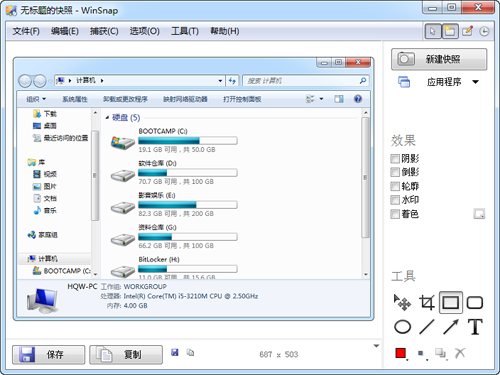This screenshot has height=375, width=500.
Task: Click the BOOTCAMP (C:) usage bar
Action: coord(188,141)
